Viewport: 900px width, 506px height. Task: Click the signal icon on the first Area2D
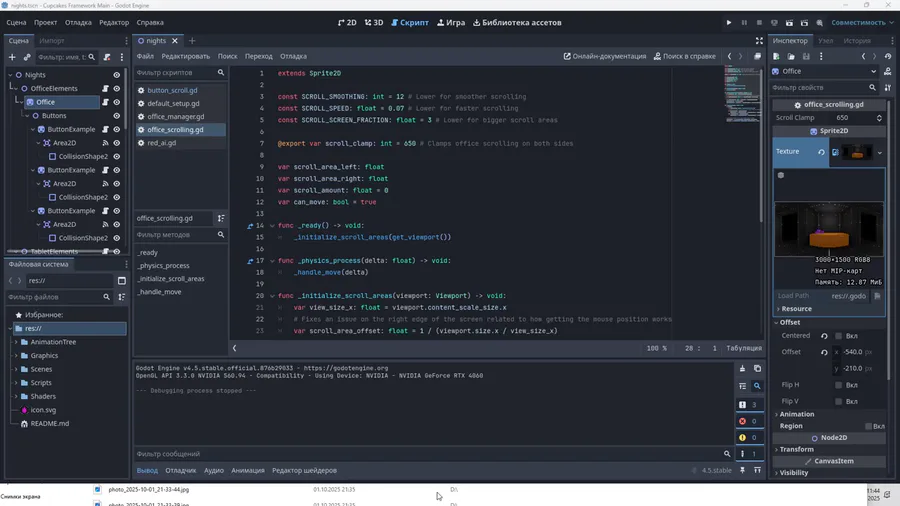pyautogui.click(x=106, y=143)
